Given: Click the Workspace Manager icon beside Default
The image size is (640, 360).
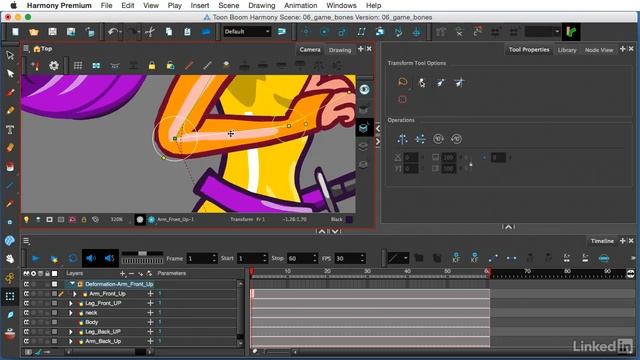Looking at the screenshot, I should pyautogui.click(x=282, y=31).
